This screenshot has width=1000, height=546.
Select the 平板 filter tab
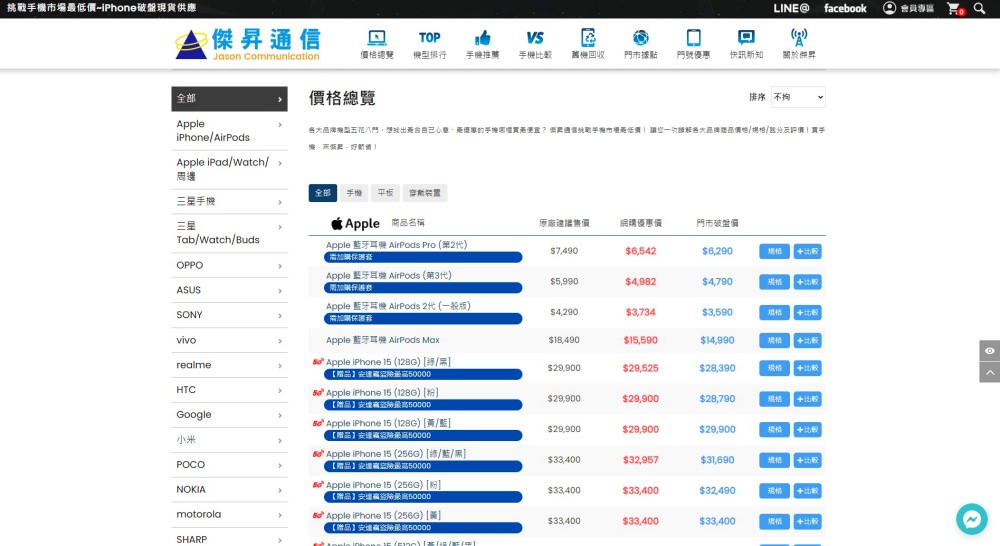click(385, 193)
